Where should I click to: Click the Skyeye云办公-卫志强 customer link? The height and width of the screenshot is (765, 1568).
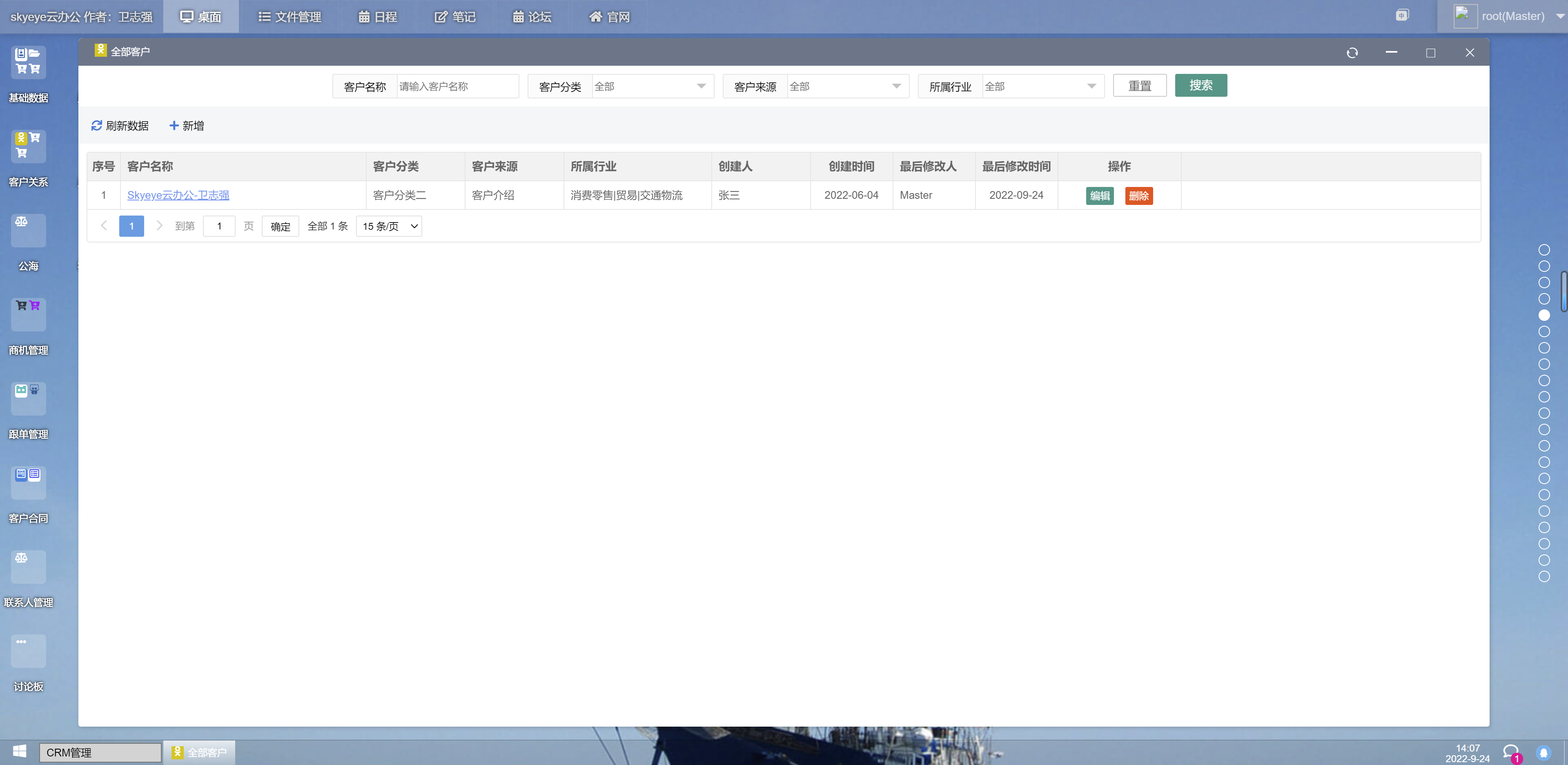(x=178, y=196)
